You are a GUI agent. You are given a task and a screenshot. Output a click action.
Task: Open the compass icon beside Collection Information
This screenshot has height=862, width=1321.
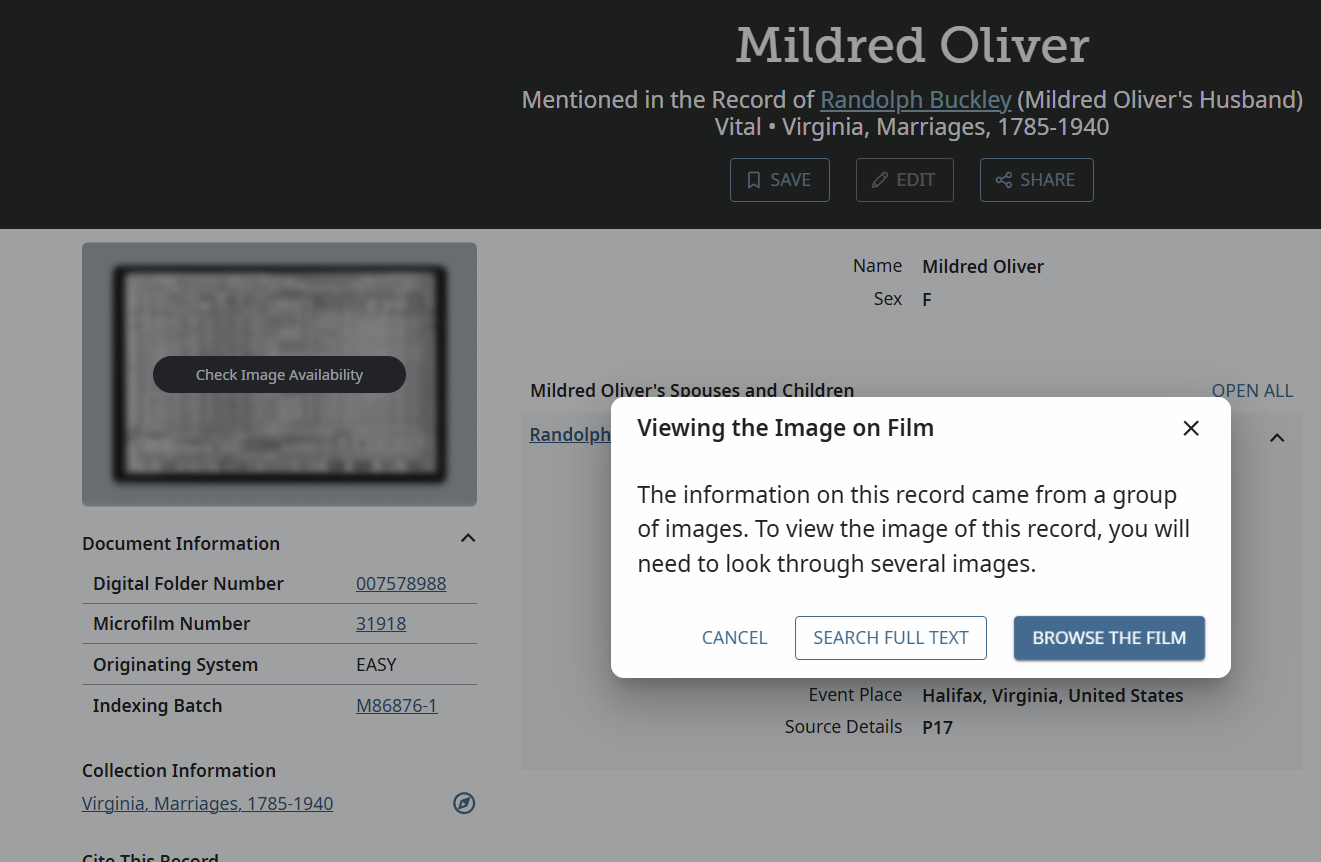coord(464,803)
